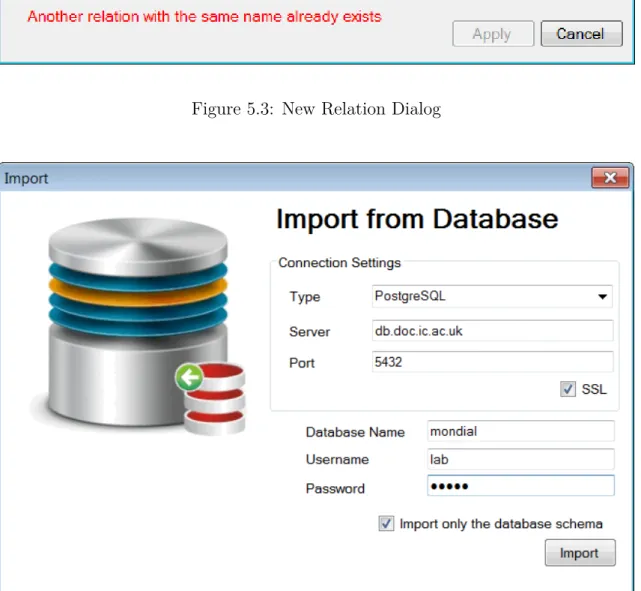Click the 'Figure 5.3: New Relation Dialog' caption

click(x=316, y=109)
